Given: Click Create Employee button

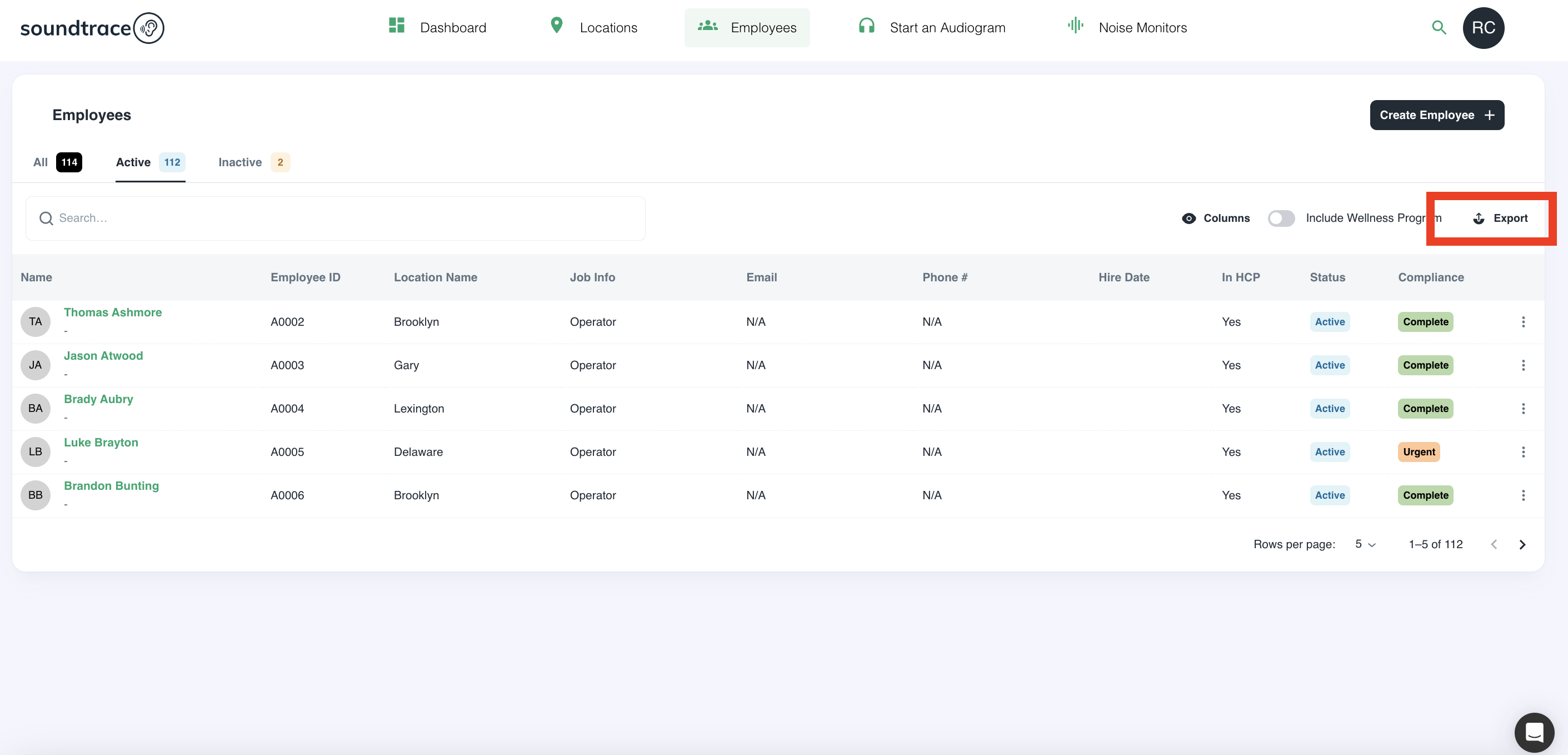Looking at the screenshot, I should (1436, 115).
